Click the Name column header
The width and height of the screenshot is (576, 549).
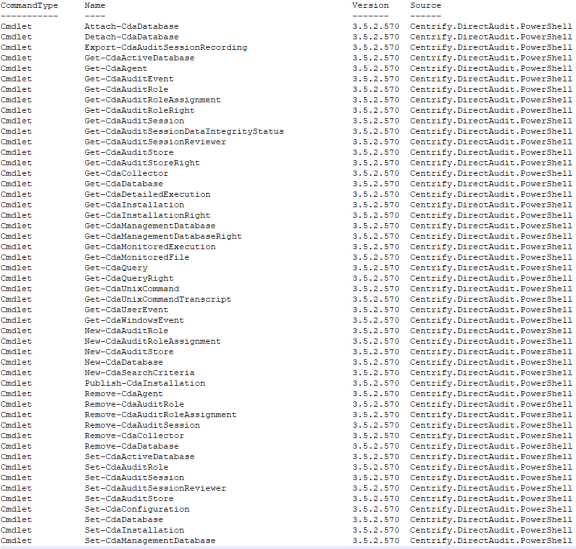click(95, 6)
